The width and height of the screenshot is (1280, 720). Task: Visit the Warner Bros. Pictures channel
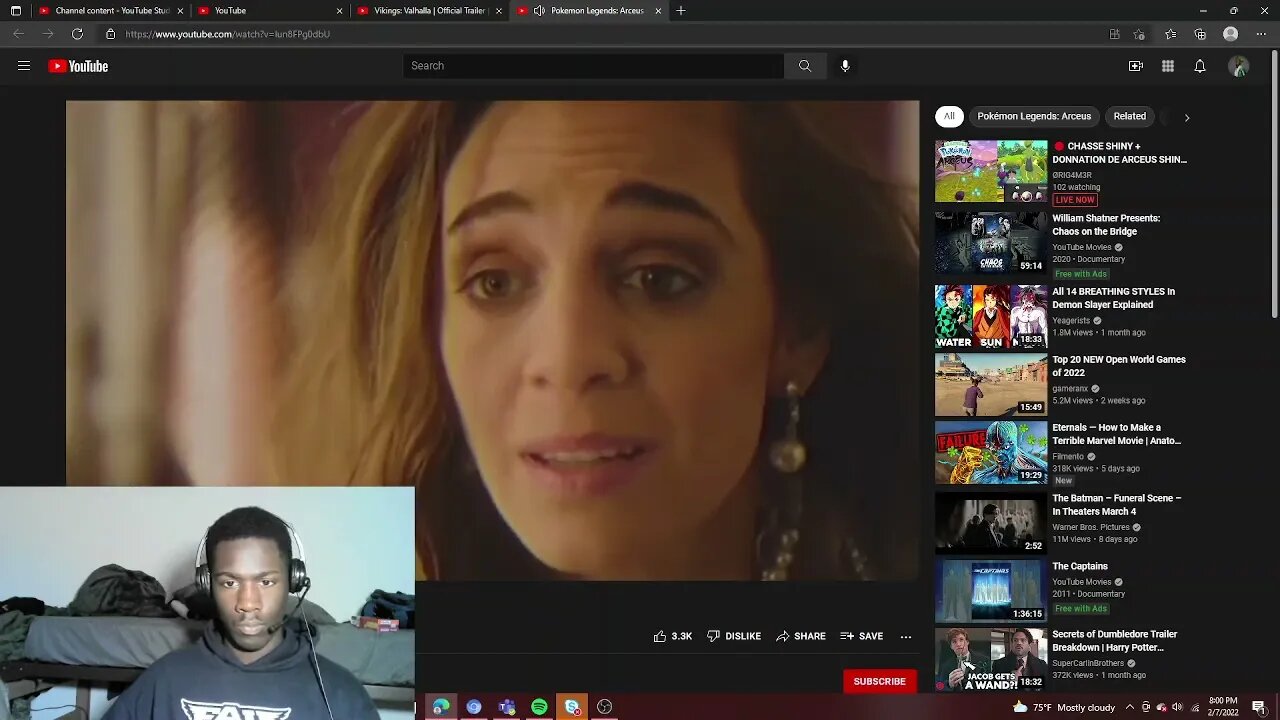[1090, 527]
